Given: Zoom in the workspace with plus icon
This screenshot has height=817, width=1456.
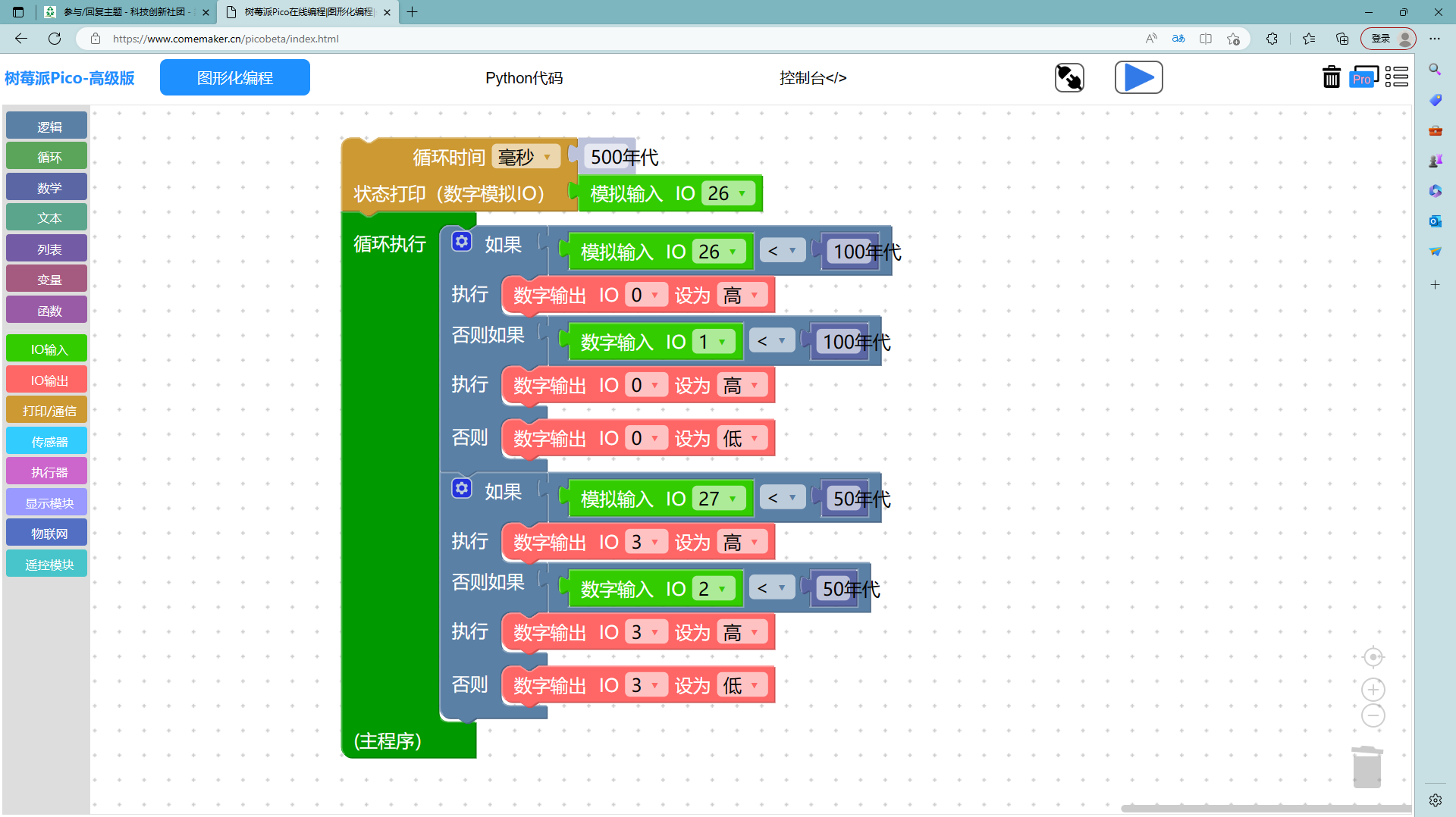Looking at the screenshot, I should click(1373, 690).
